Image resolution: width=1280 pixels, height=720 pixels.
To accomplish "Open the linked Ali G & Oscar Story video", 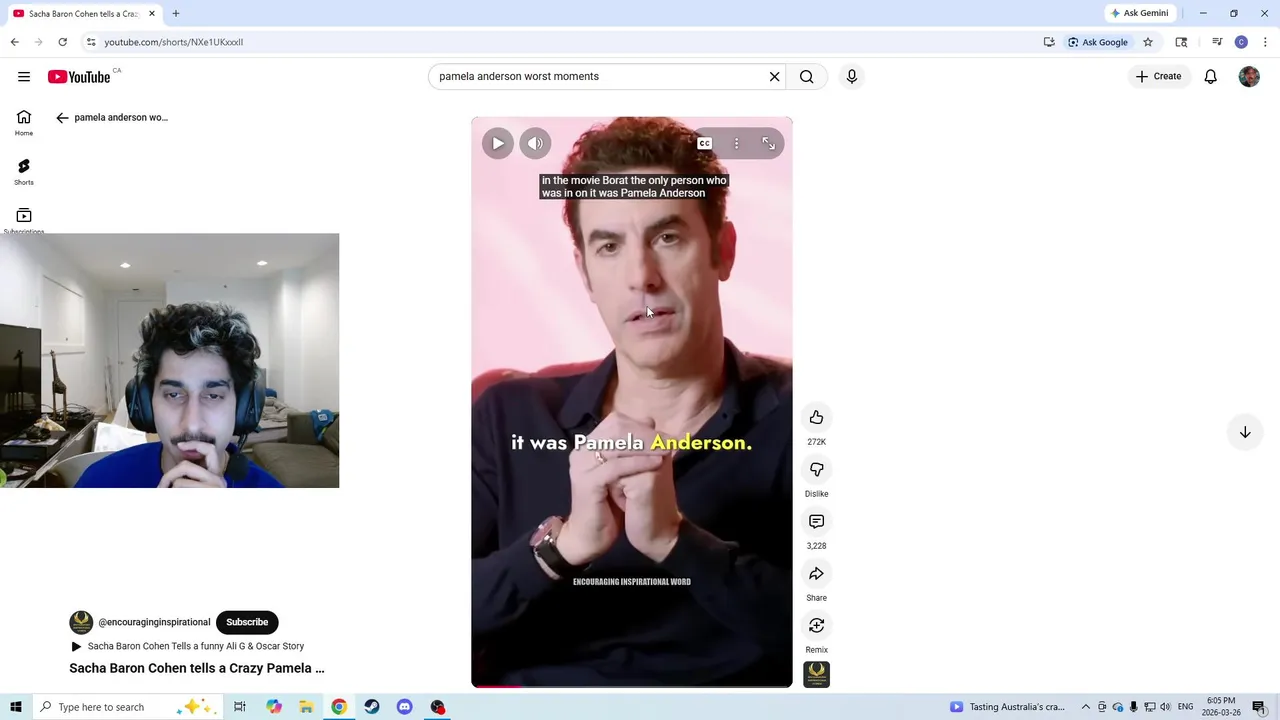I will click(x=187, y=646).
